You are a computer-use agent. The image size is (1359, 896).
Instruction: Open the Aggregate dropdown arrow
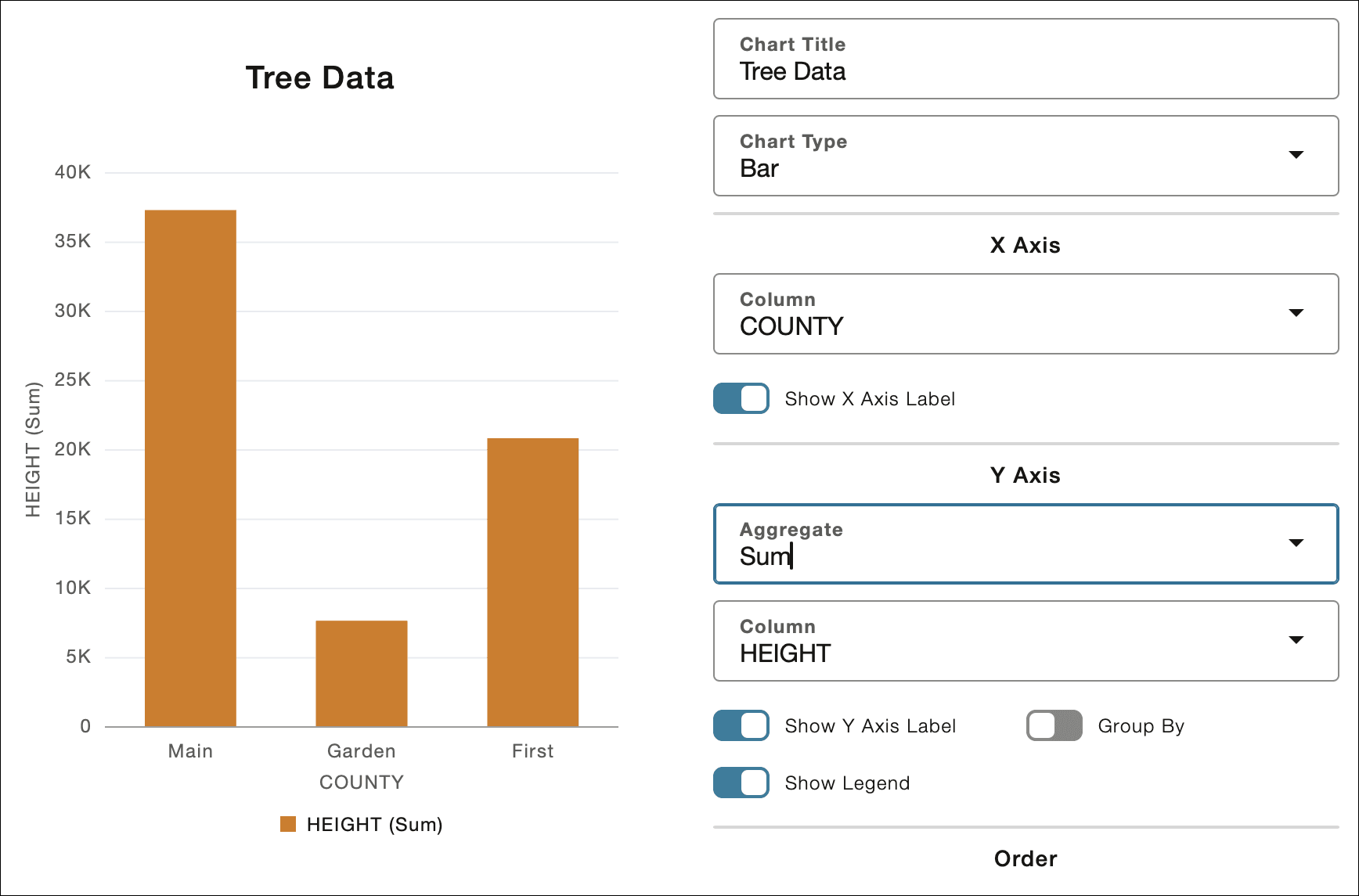coord(1296,543)
